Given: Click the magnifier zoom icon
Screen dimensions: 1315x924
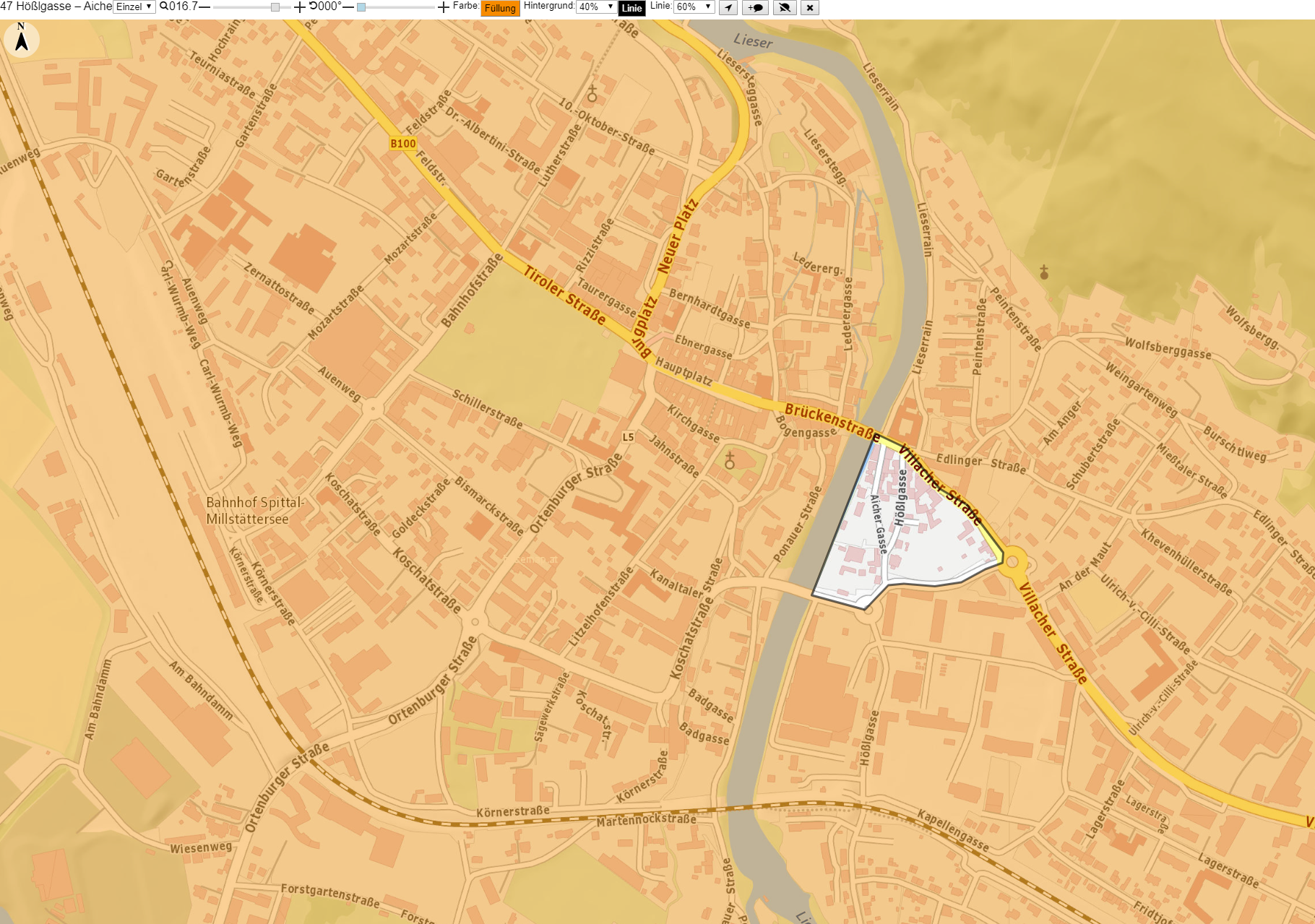Looking at the screenshot, I should (x=164, y=6).
